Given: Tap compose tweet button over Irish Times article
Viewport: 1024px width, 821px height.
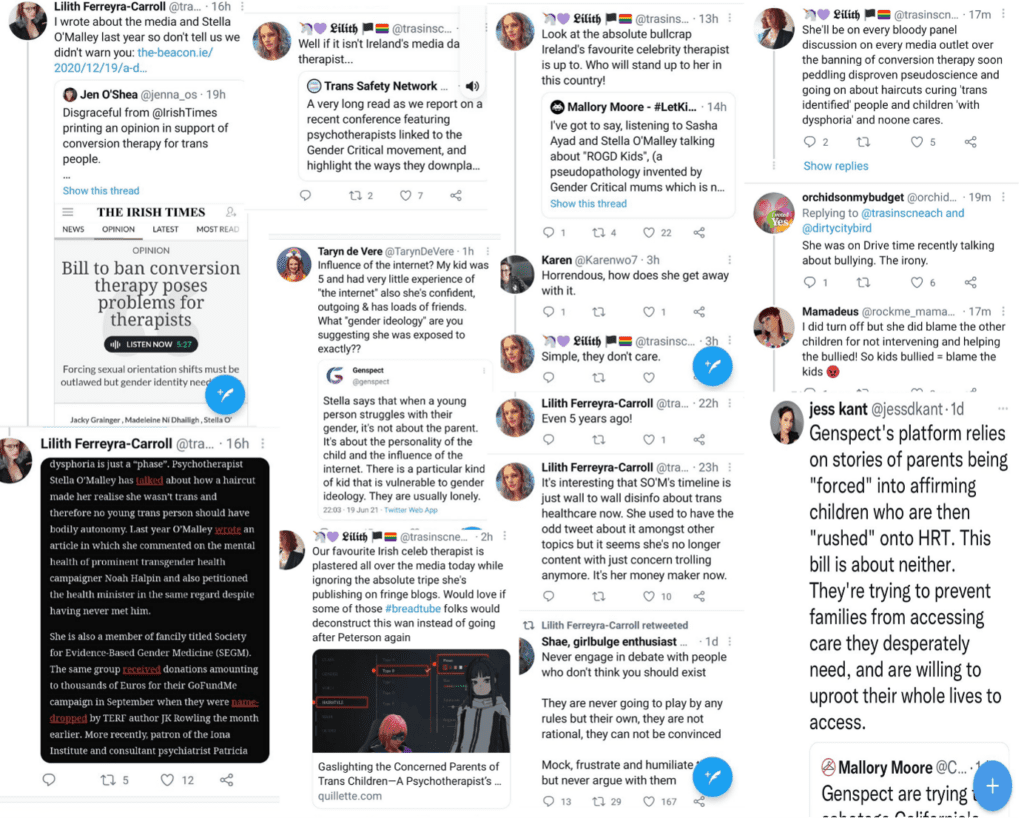Looking at the screenshot, I should coord(225,394).
